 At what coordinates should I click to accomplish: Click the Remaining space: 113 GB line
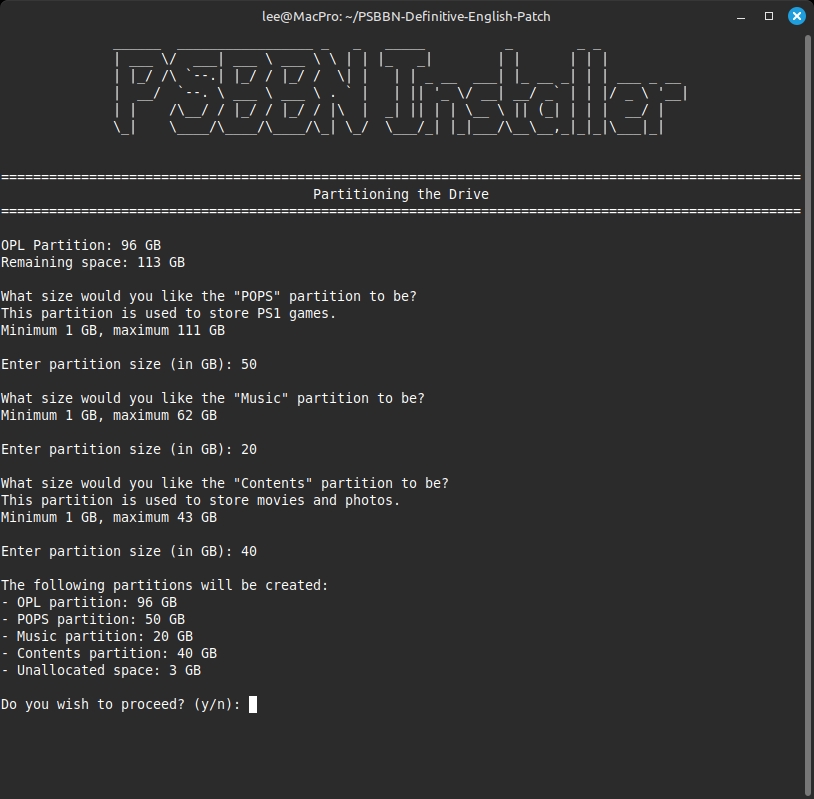[x=93, y=262]
